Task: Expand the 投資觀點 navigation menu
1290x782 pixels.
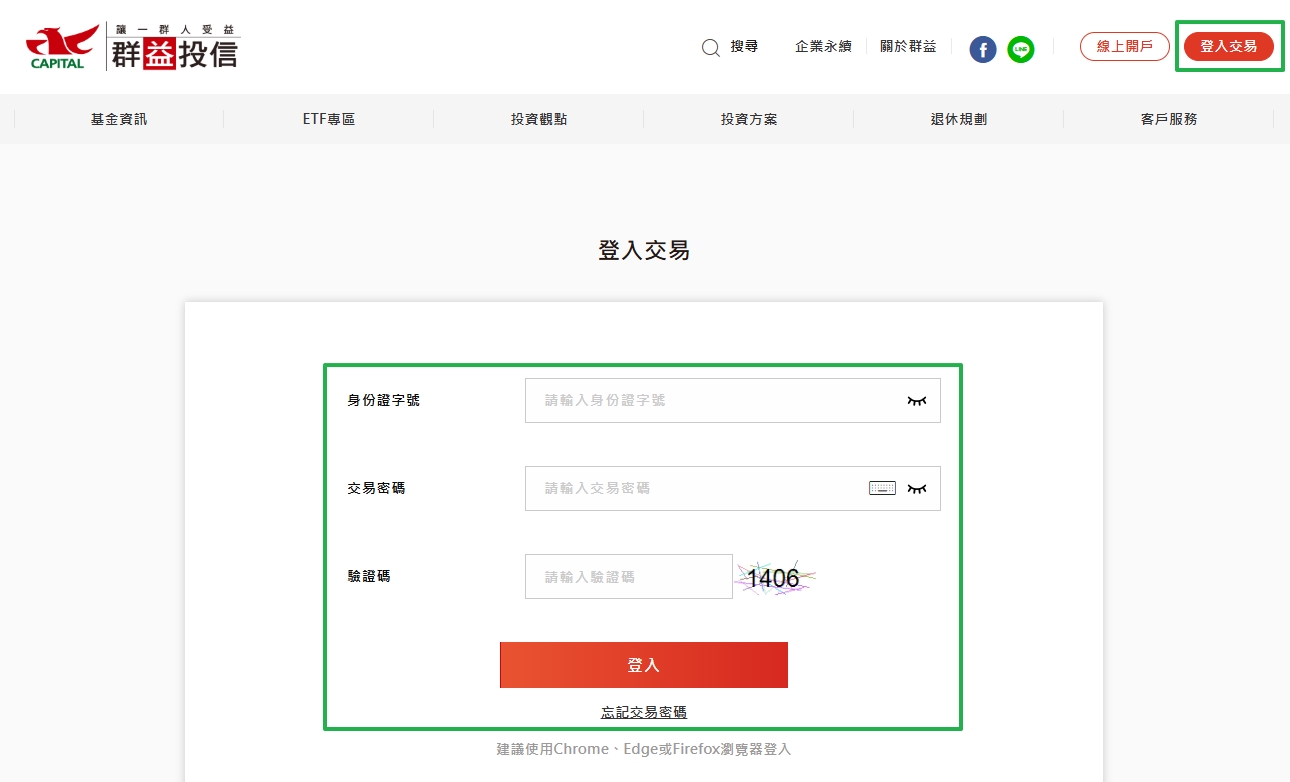Action: click(539, 119)
